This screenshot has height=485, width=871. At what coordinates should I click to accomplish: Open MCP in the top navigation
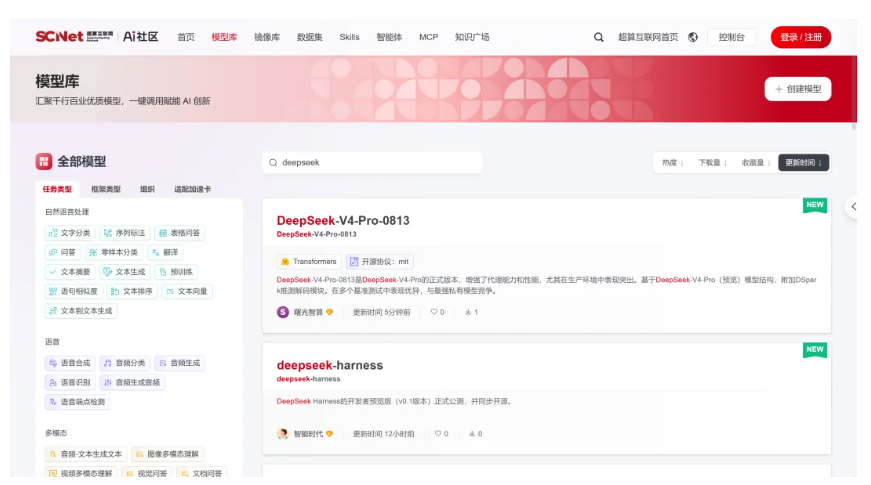click(x=428, y=37)
